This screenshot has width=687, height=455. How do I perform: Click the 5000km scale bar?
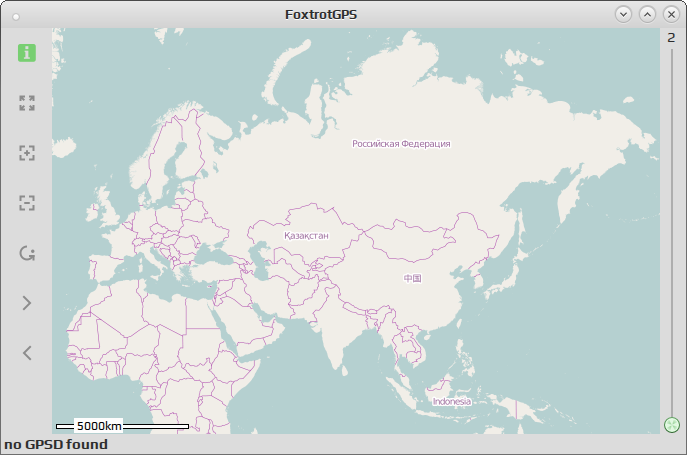(122, 426)
